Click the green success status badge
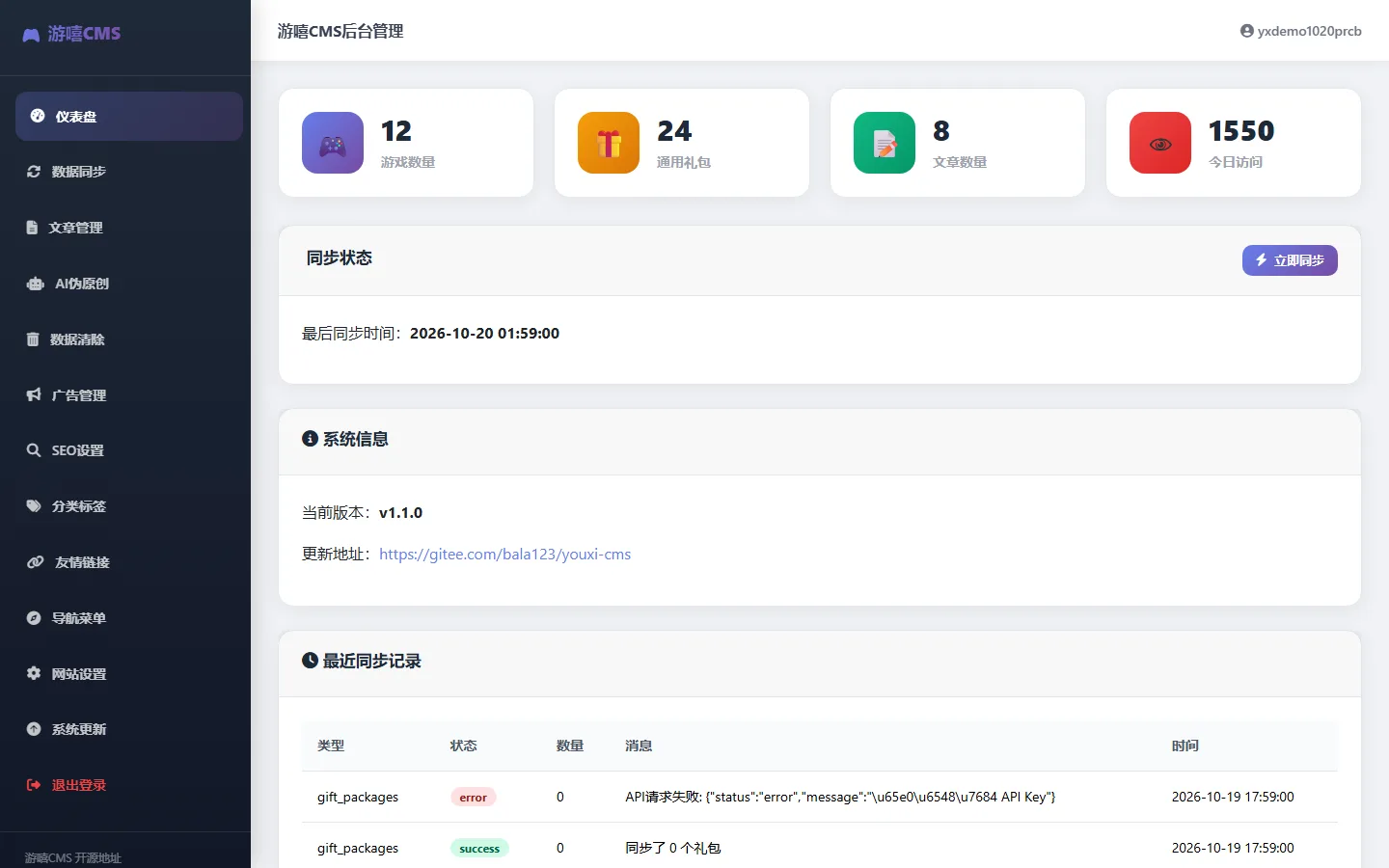1389x868 pixels. (479, 848)
